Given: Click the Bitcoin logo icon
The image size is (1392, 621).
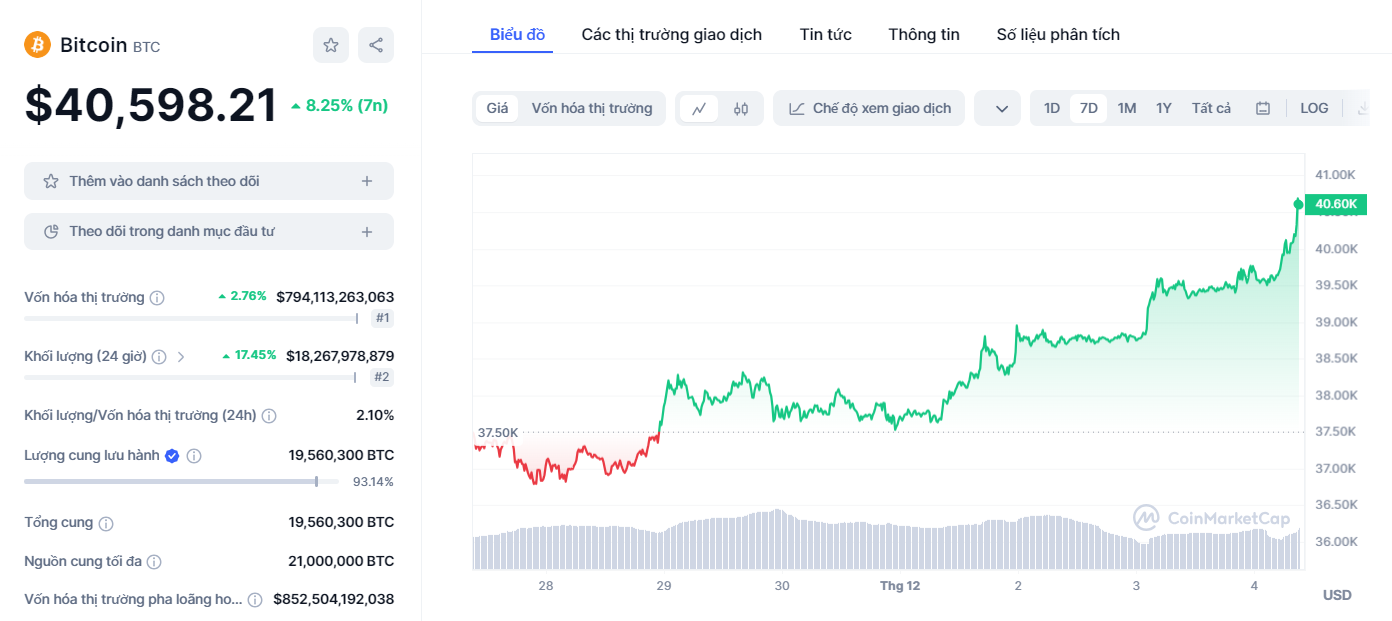Looking at the screenshot, I should tap(36, 45).
